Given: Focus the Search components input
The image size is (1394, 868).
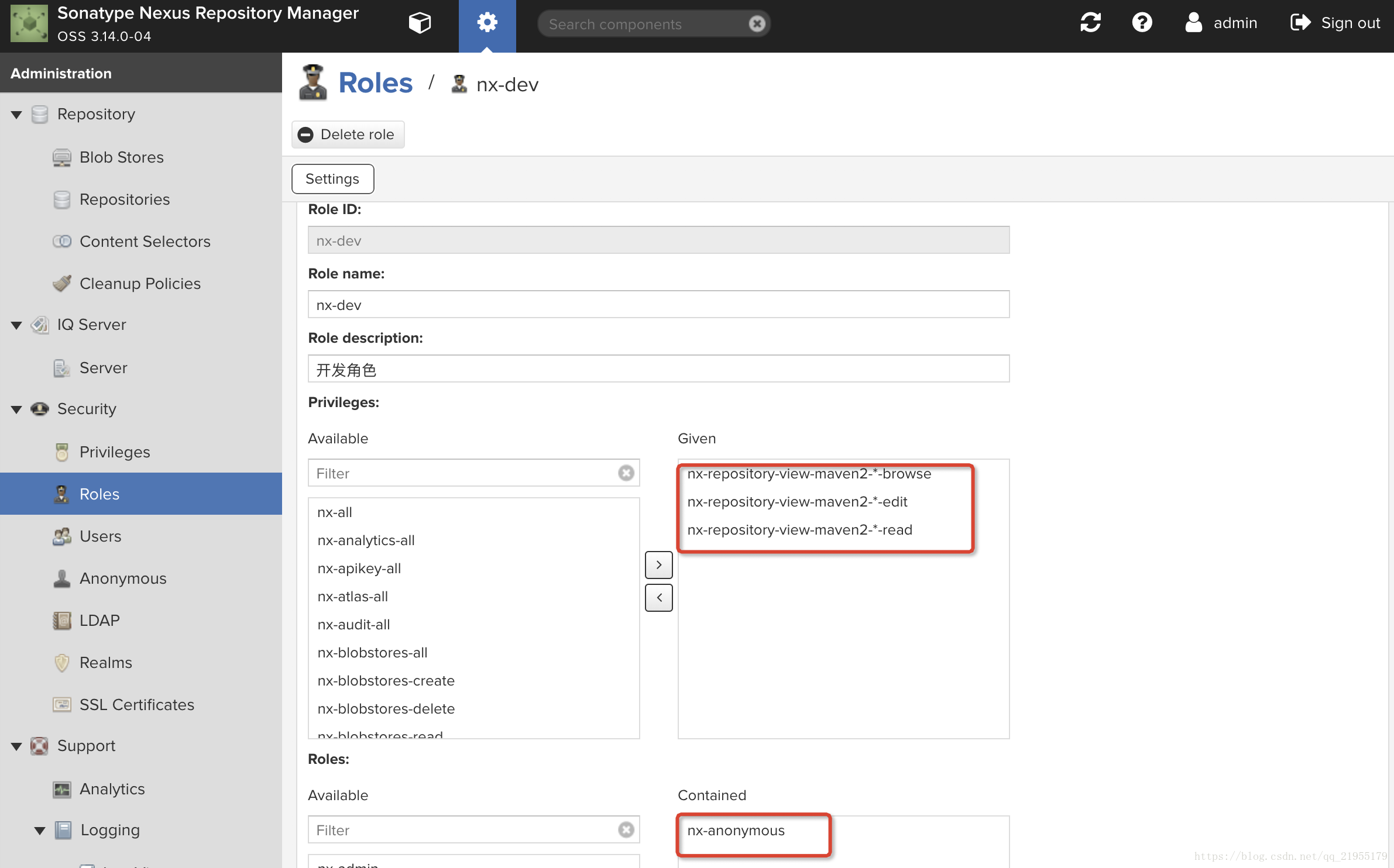Looking at the screenshot, I should [x=644, y=24].
